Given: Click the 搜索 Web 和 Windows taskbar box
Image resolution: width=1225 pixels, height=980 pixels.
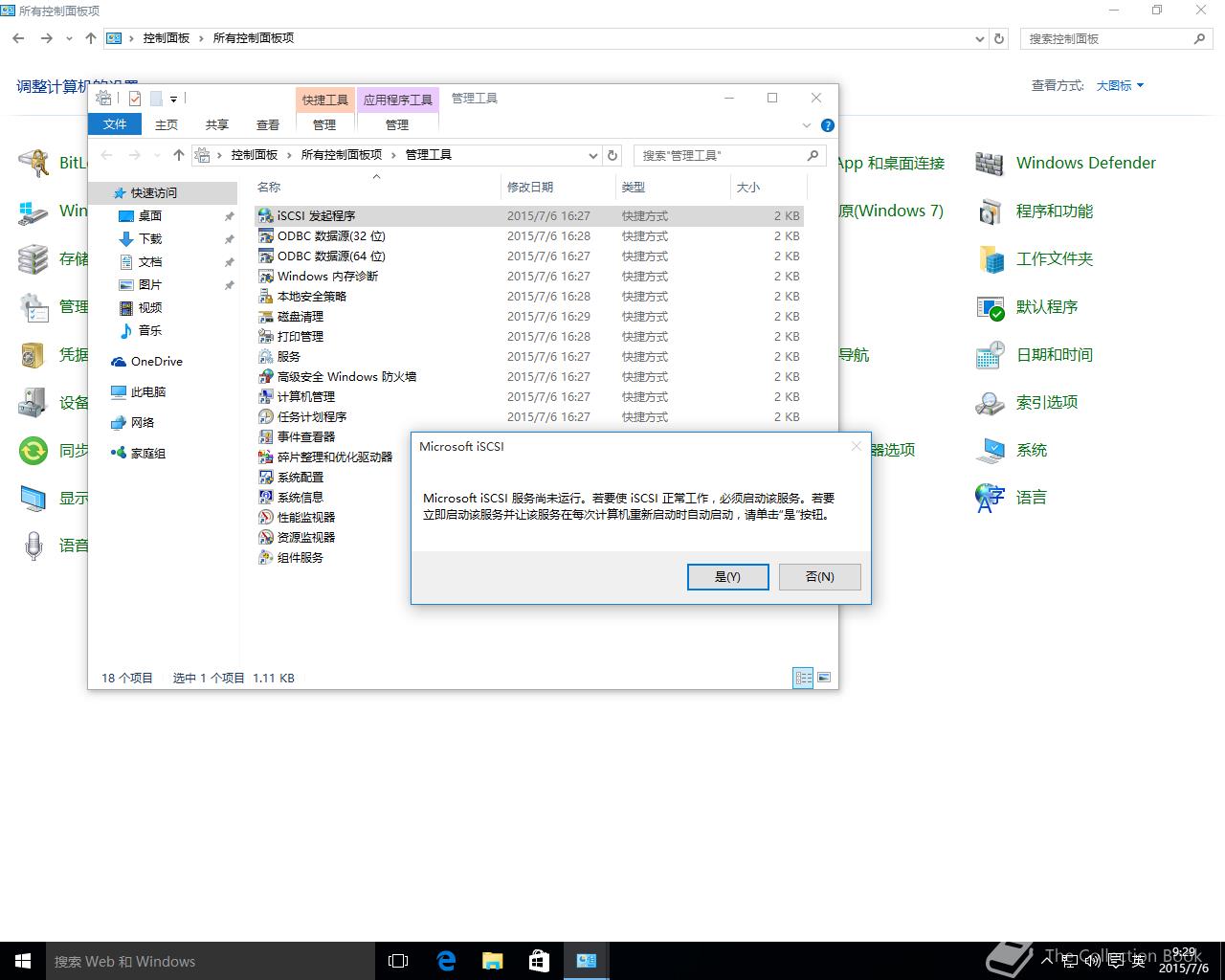Looking at the screenshot, I should click(211, 961).
